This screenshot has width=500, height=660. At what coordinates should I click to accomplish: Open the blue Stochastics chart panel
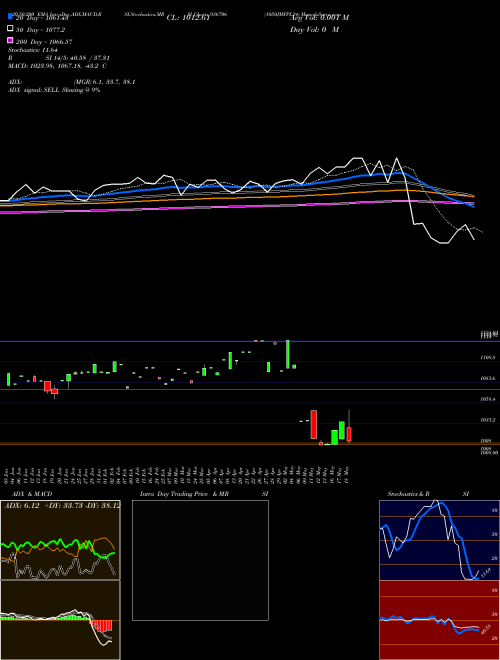(439, 540)
